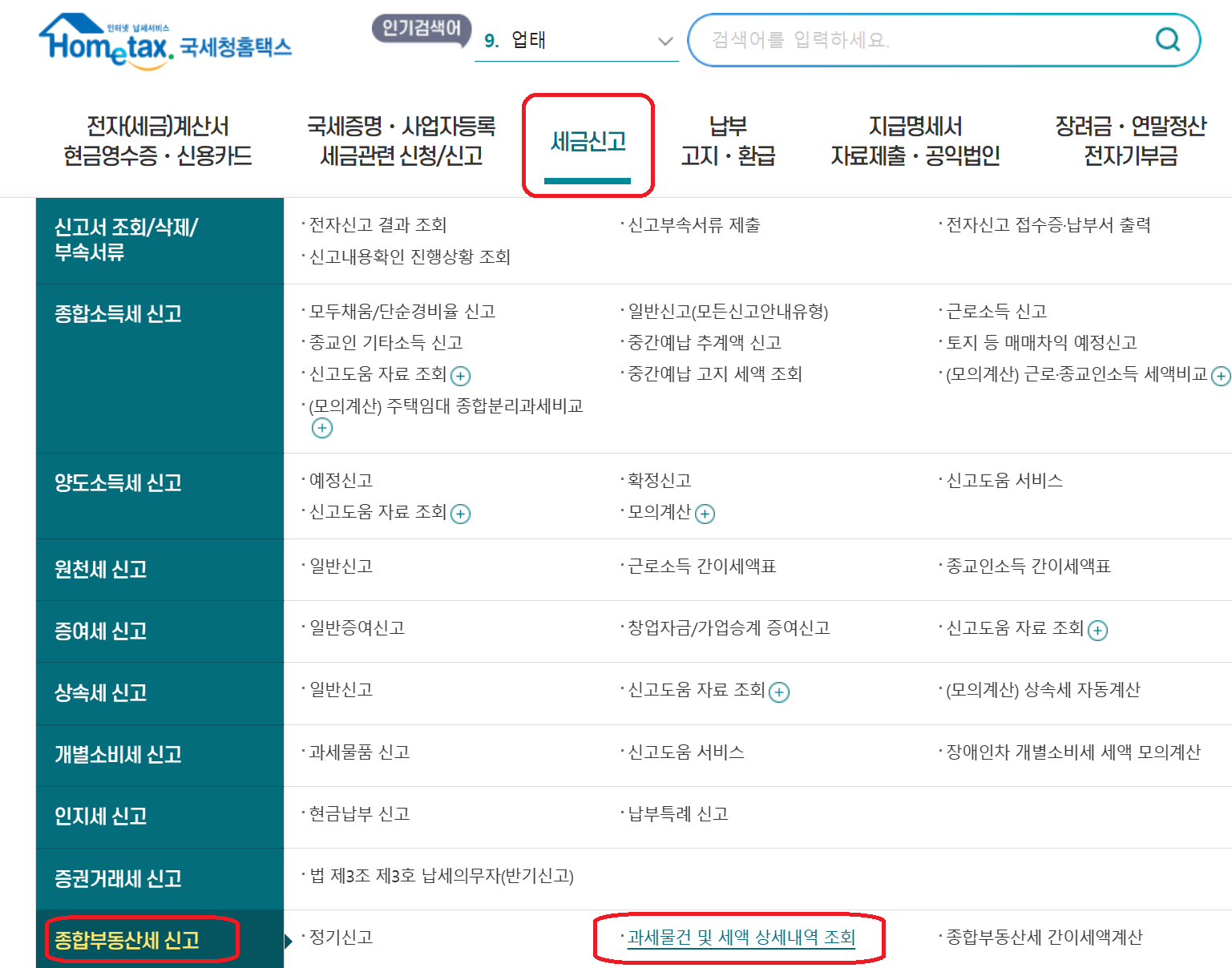Click 장애인차 개별소비세 세액 모의계산
The image size is (1232, 968).
[1071, 752]
